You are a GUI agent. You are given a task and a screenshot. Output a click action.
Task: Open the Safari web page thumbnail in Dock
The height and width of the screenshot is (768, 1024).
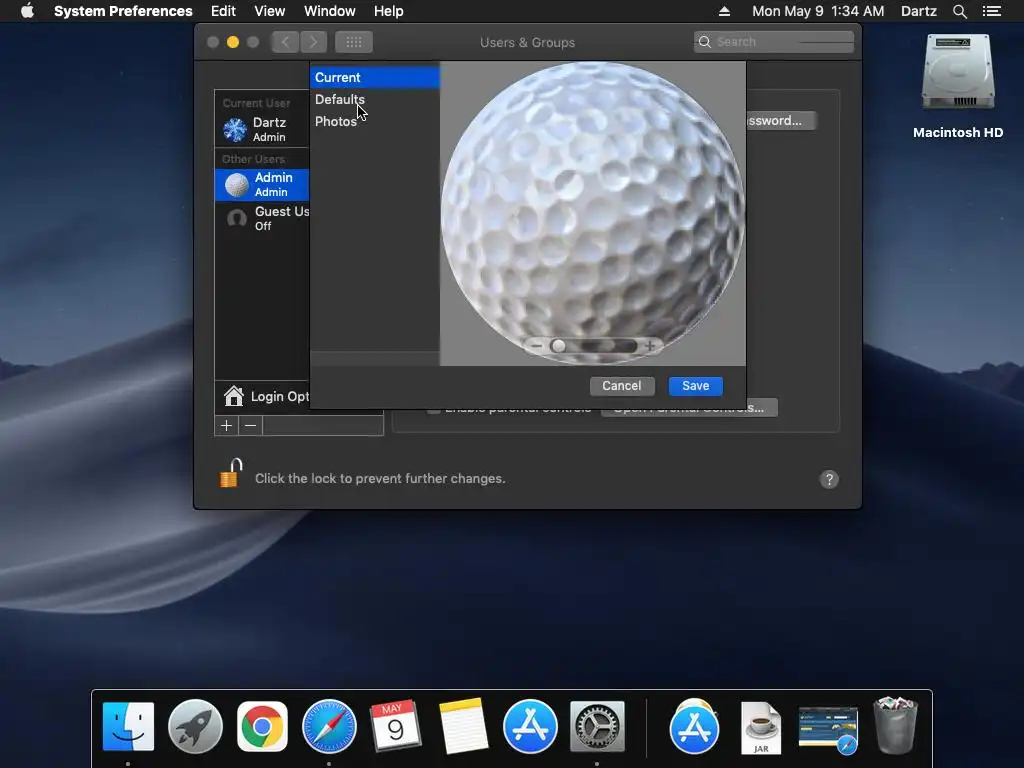pos(828,729)
